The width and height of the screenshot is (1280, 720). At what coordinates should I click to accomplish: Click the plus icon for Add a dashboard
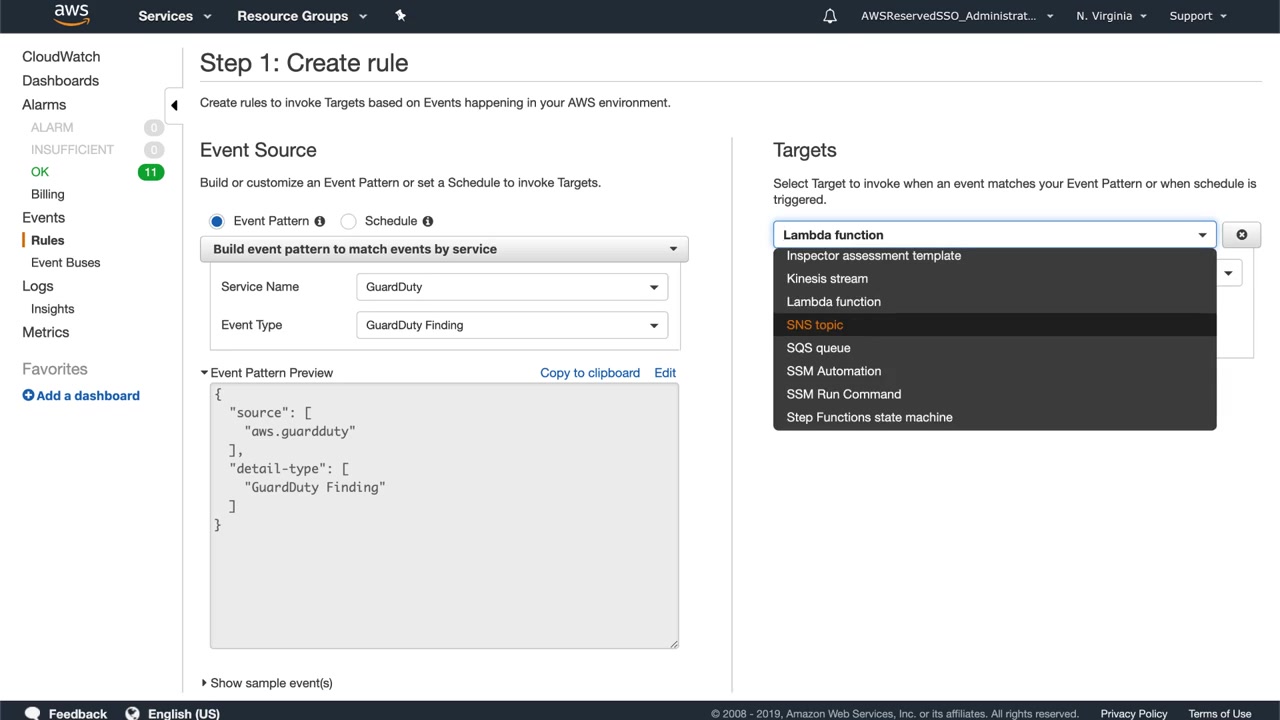tap(28, 396)
